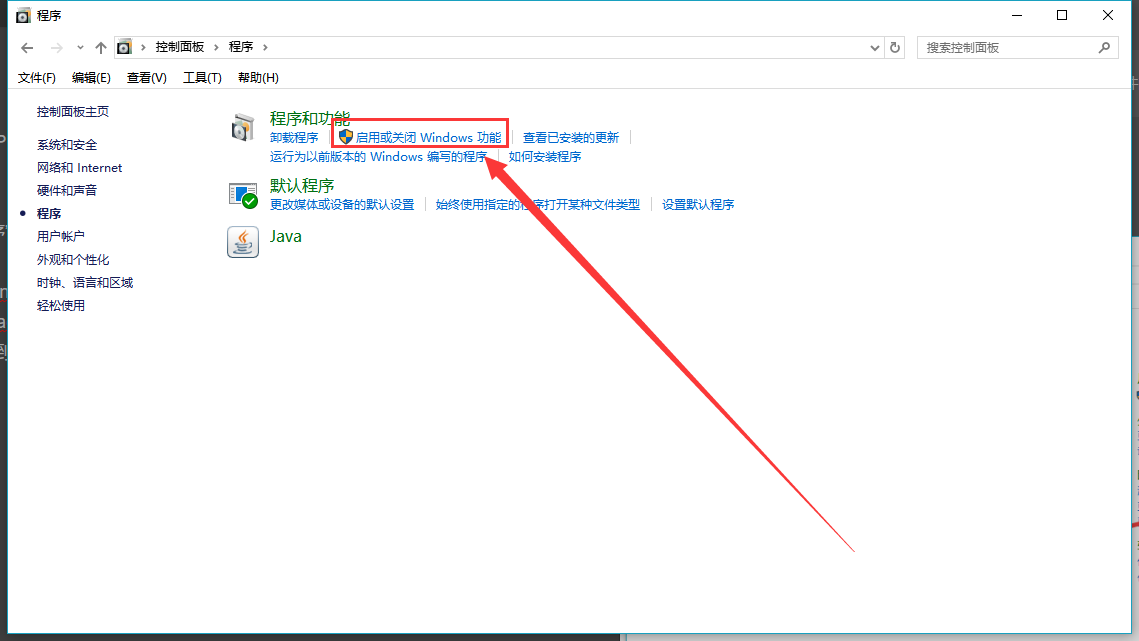Image resolution: width=1139 pixels, height=641 pixels.
Task: Open 查看已安装的更新 link
Action: (x=571, y=137)
